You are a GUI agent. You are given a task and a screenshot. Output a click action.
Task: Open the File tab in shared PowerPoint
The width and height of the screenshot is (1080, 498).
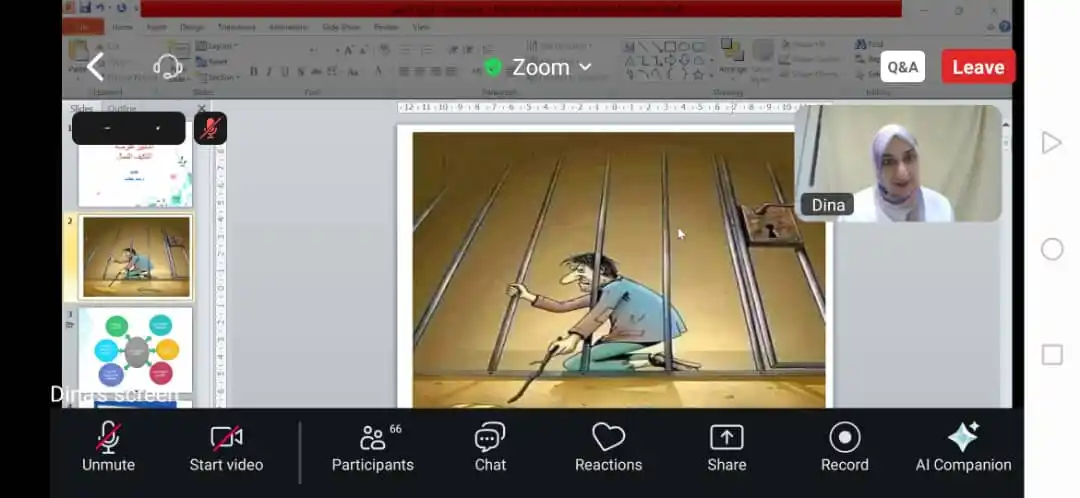click(x=83, y=27)
